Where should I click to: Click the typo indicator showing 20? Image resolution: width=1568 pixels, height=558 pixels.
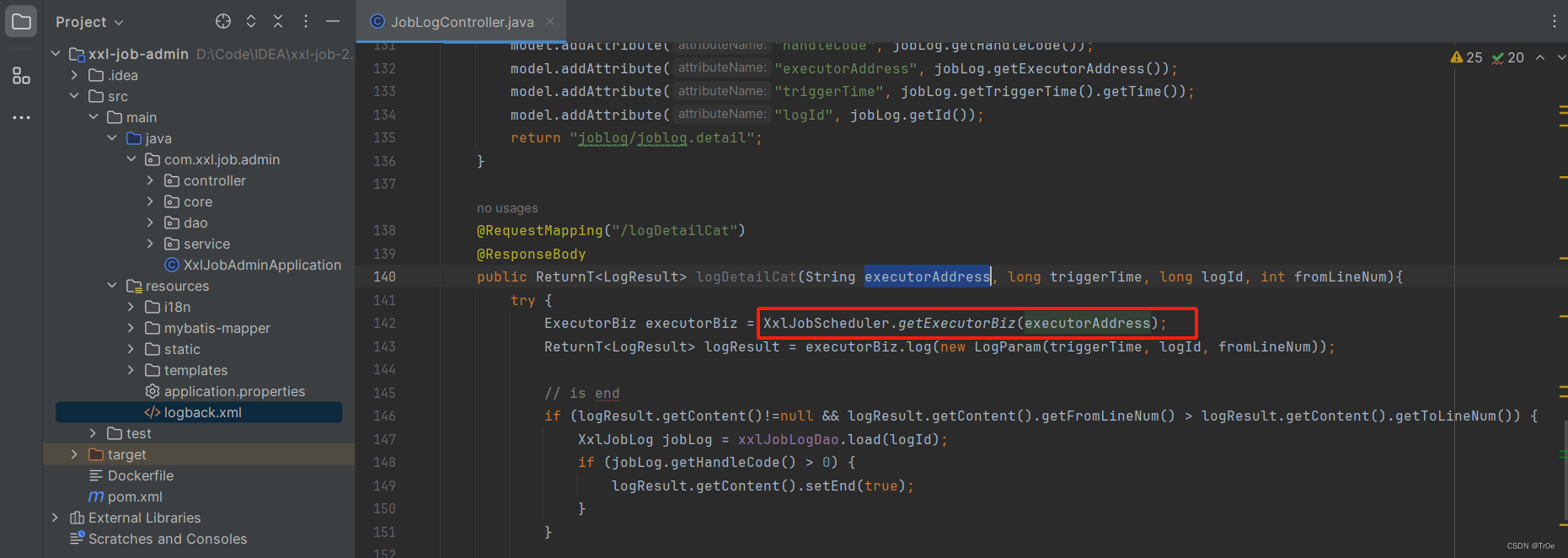[x=1508, y=57]
